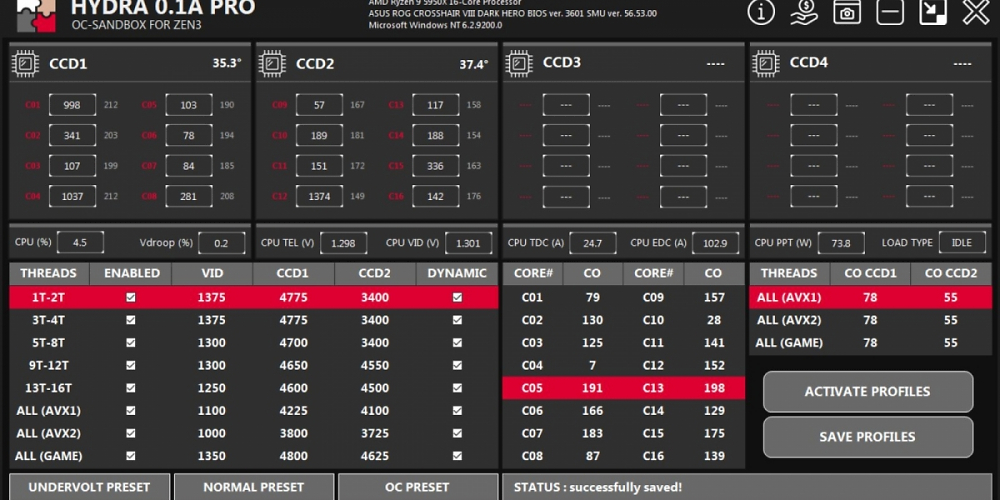Select the 5T-8T CCD1 value 4700
This screenshot has width=1000, height=500.
tap(293, 342)
